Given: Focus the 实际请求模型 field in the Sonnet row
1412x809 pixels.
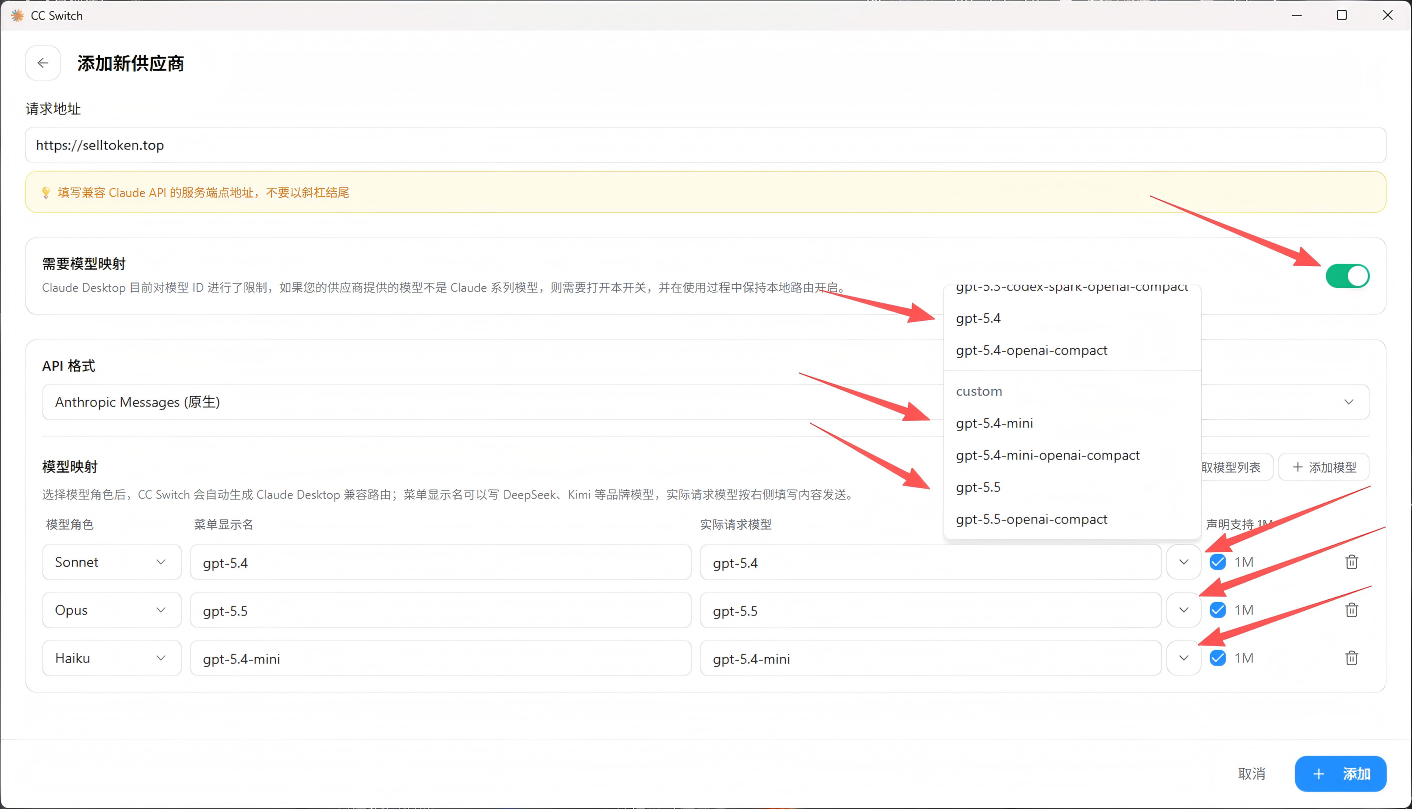Looking at the screenshot, I should coord(931,562).
